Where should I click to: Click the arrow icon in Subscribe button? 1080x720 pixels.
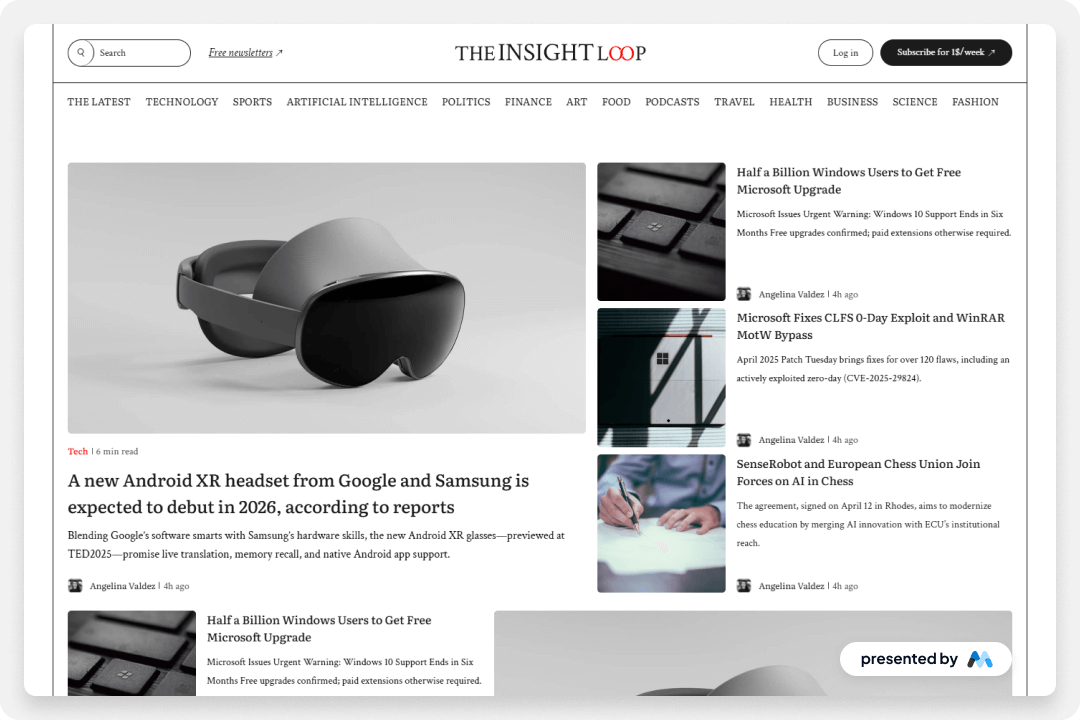coord(992,52)
